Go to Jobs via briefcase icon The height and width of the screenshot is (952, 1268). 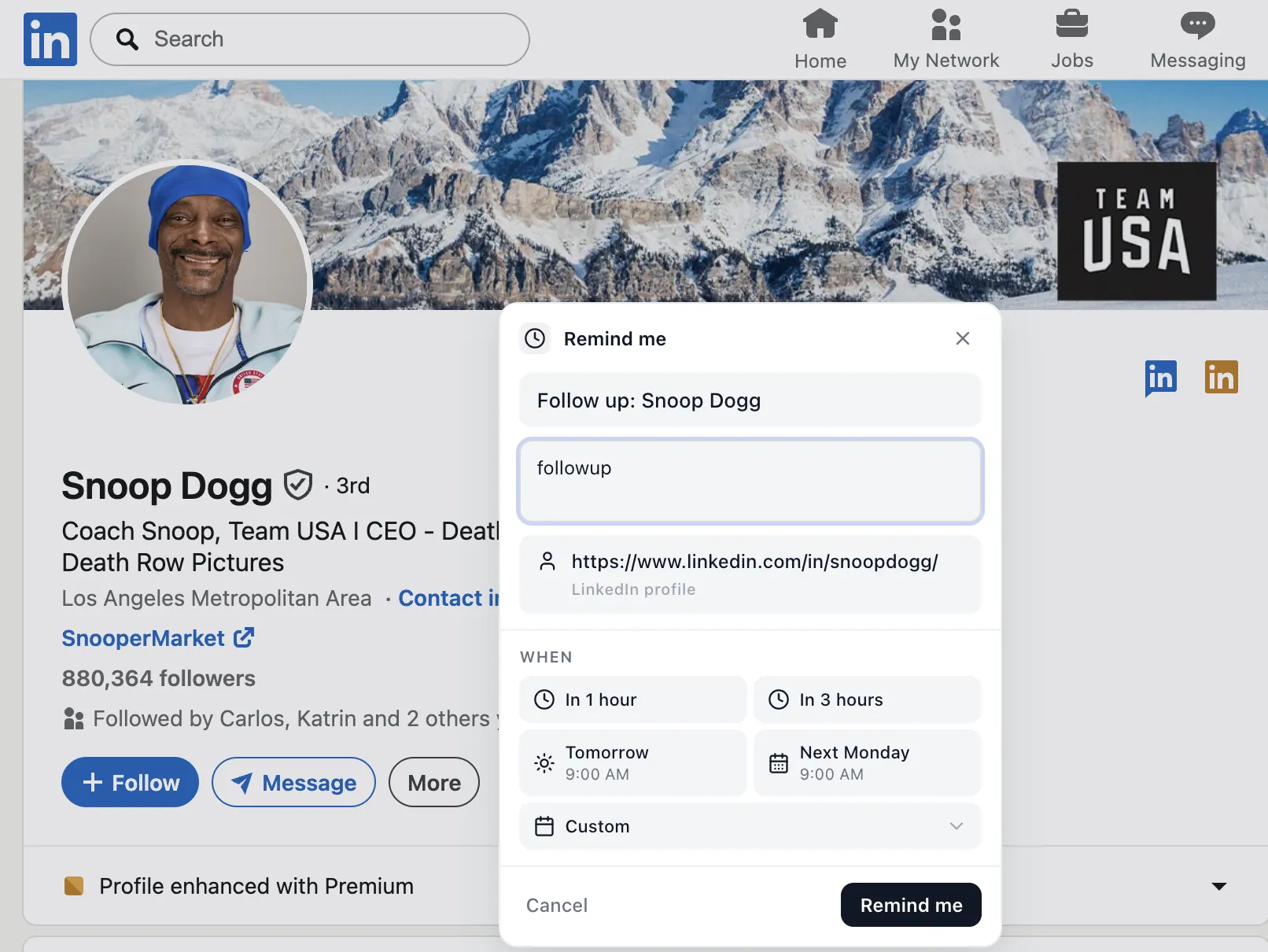point(1072,39)
